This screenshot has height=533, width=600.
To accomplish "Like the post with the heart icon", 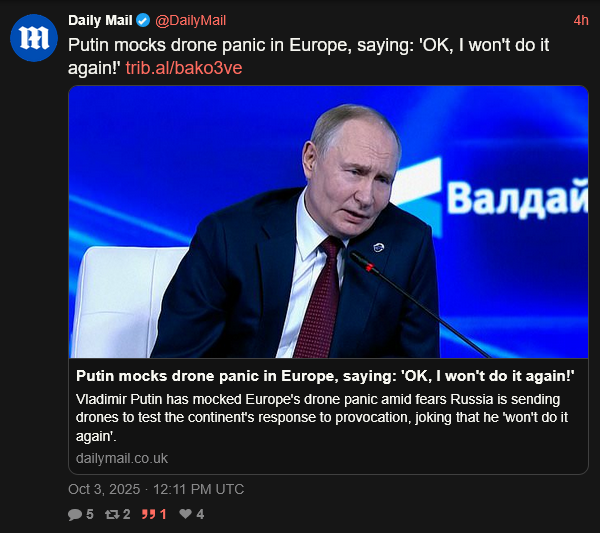I will 185,515.
